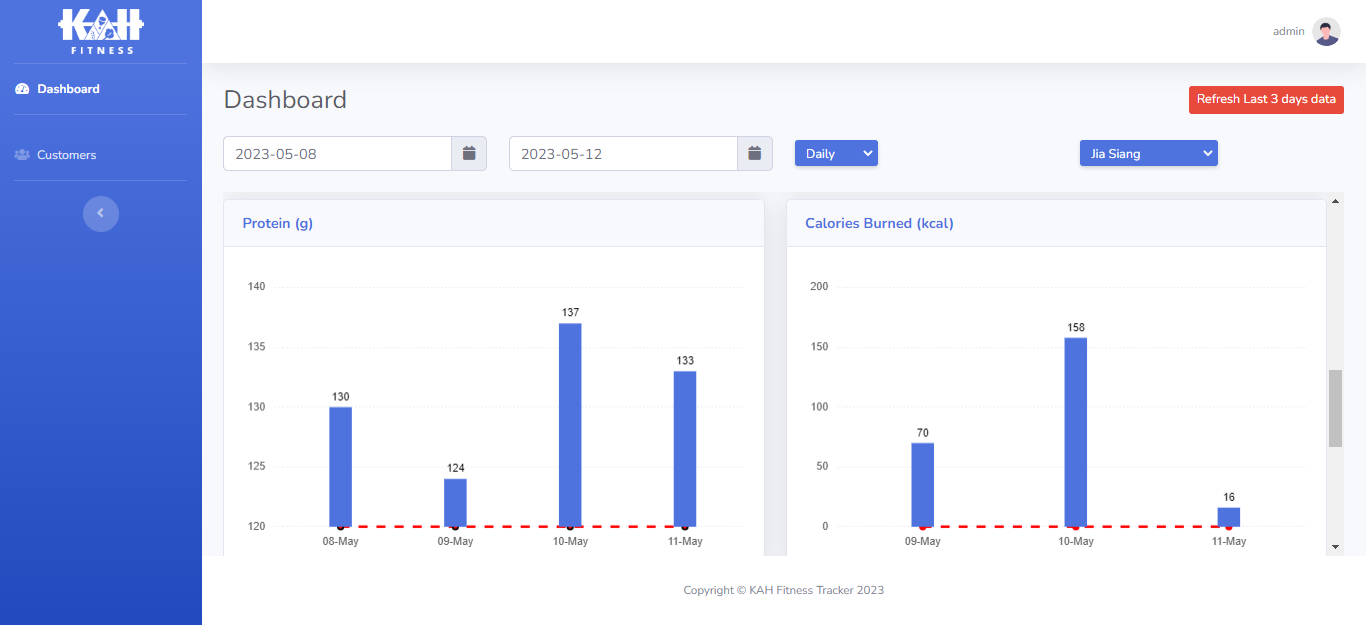Click the scrollbar down arrow

(x=1335, y=547)
